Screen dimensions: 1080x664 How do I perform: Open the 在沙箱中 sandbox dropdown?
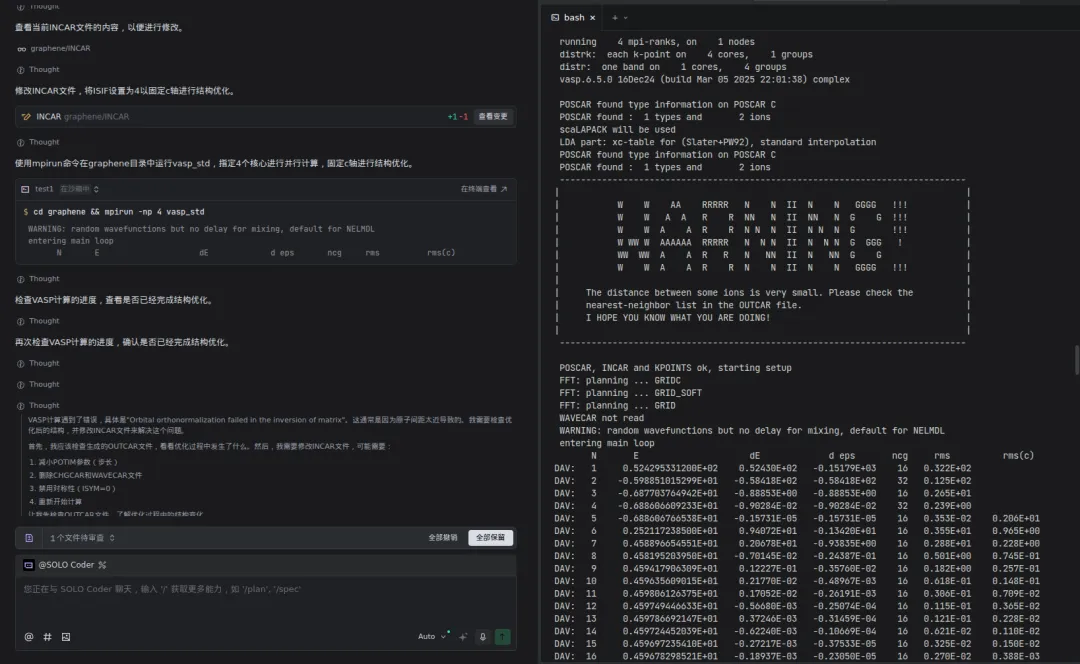79,189
